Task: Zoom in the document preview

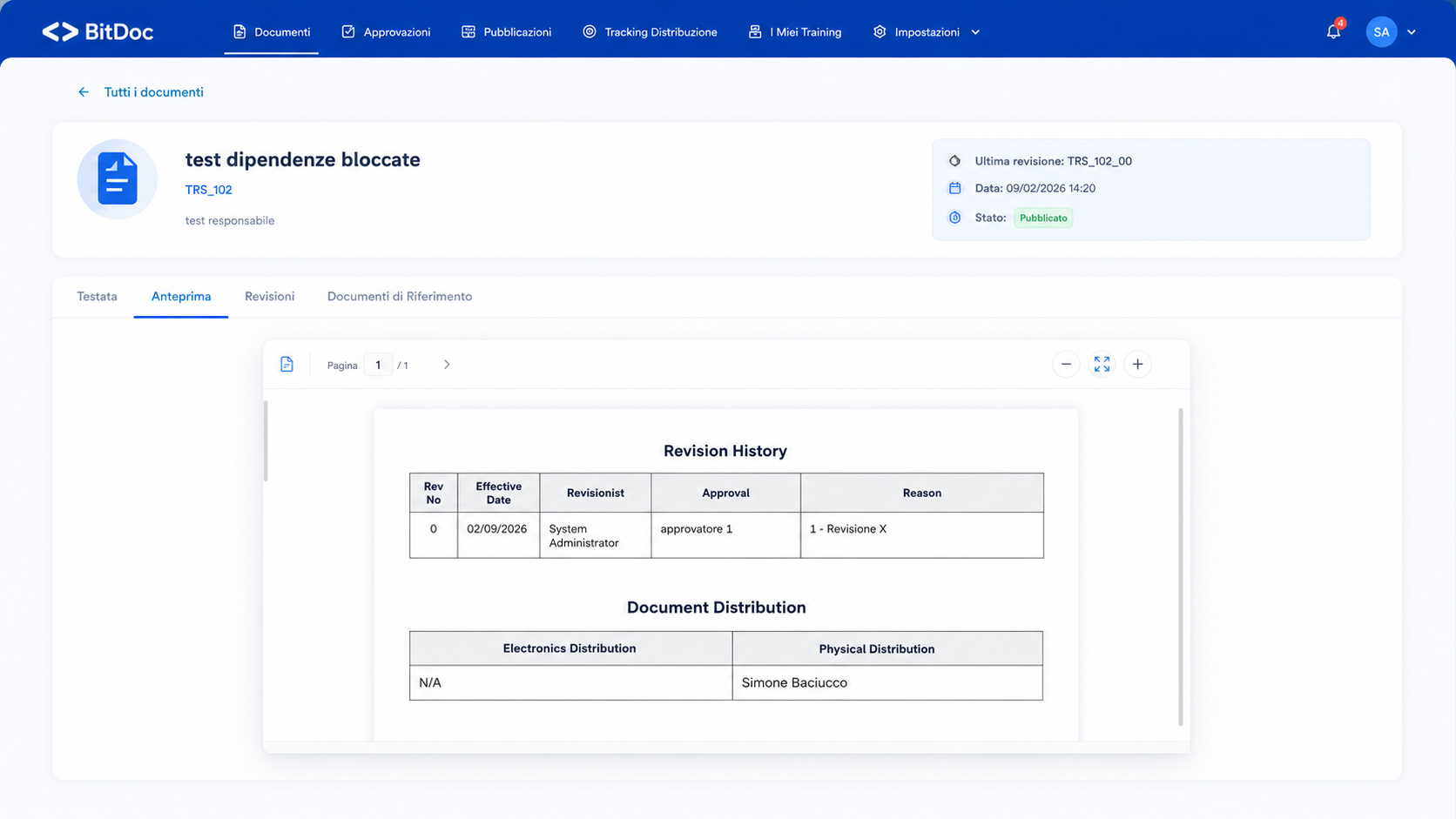Action: coord(1137,365)
